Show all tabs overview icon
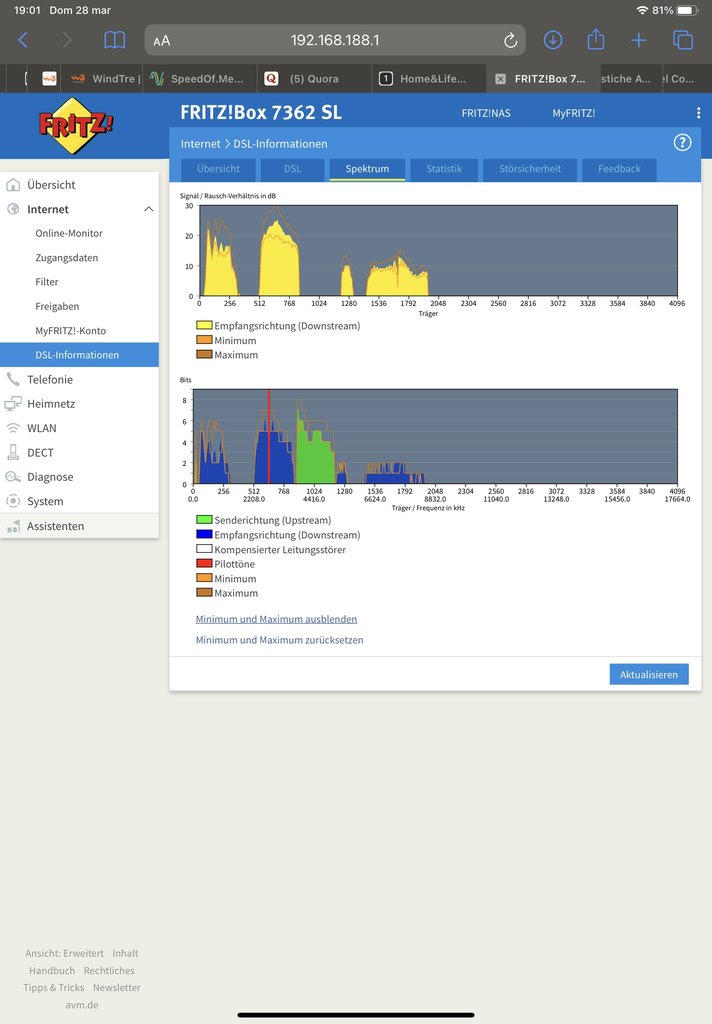This screenshot has width=712, height=1024. [x=683, y=40]
